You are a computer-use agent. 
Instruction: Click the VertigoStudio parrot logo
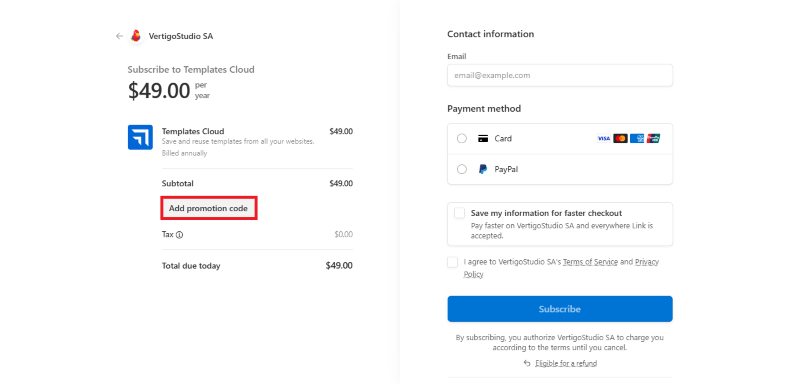(x=136, y=36)
